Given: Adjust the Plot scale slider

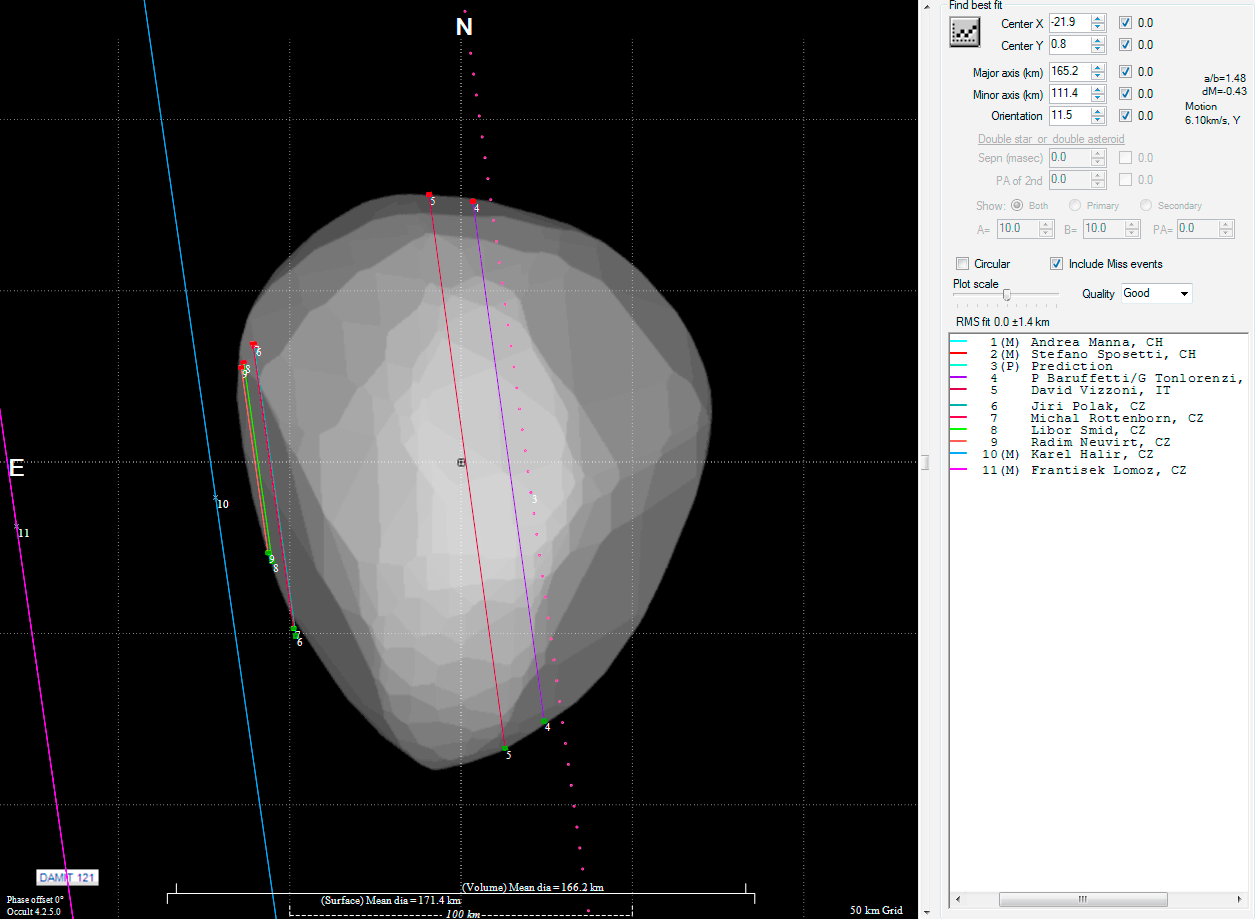Looking at the screenshot, I should click(1006, 294).
